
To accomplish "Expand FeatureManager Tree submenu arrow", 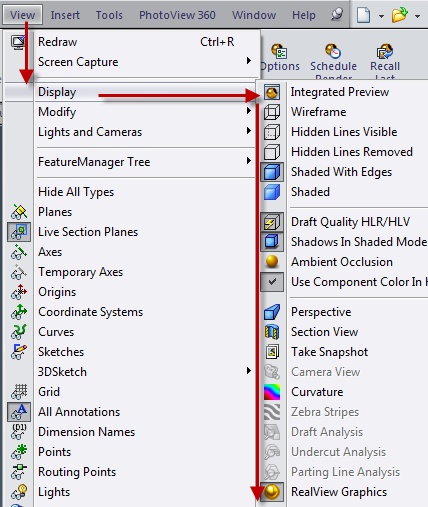I will [249, 161].
